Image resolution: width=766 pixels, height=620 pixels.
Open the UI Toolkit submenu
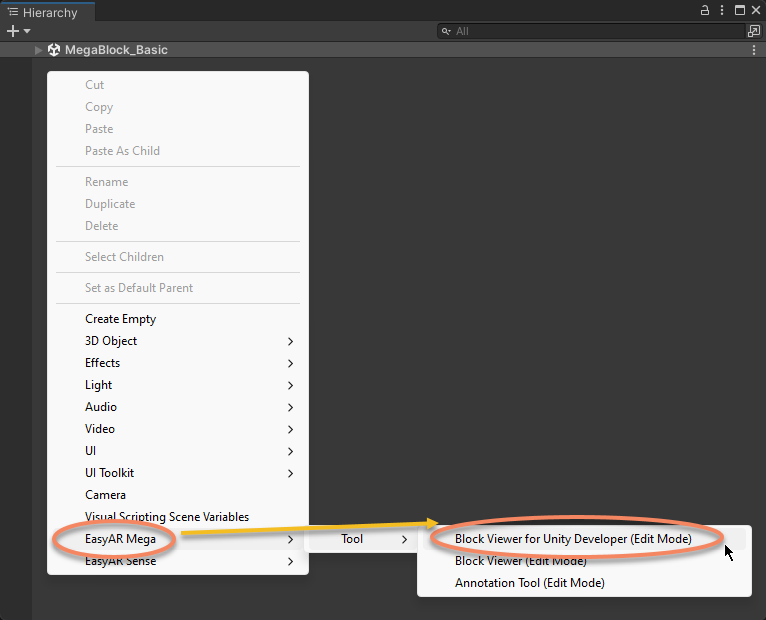pyautogui.click(x=178, y=473)
